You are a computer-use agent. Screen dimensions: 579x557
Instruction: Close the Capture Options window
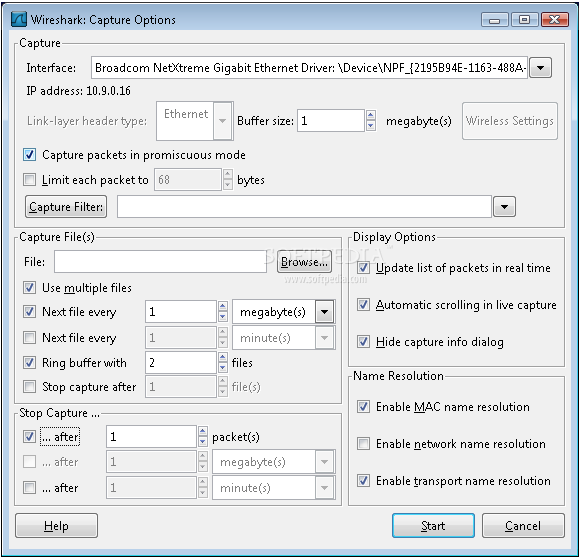[555, 20]
